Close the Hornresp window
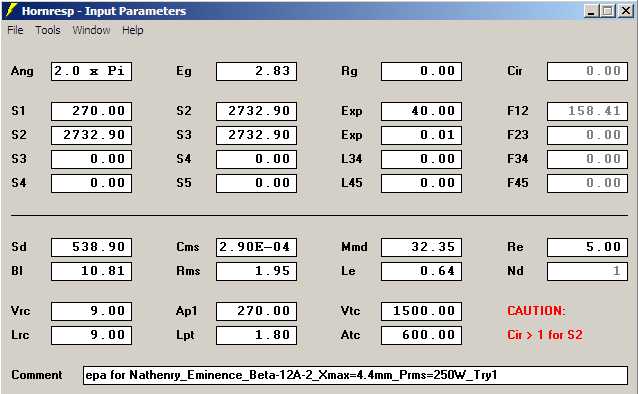Screen dimensions: 638x394 tap(625, 11)
